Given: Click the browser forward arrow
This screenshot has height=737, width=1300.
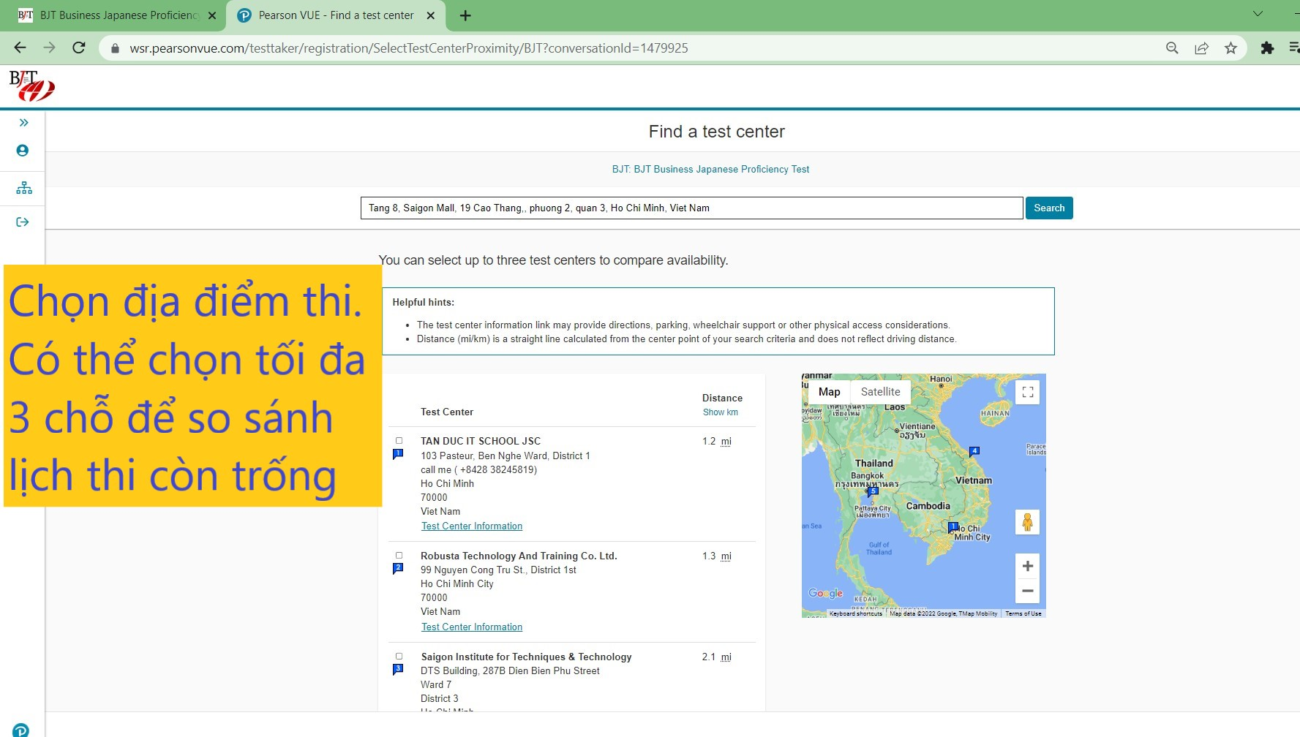Looking at the screenshot, I should point(49,48).
